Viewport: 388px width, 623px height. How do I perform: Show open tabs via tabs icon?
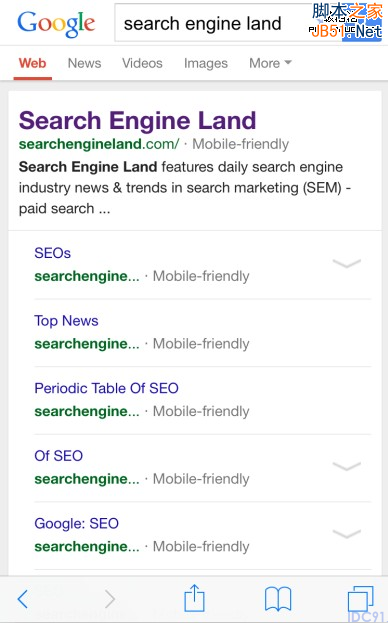pos(361,599)
